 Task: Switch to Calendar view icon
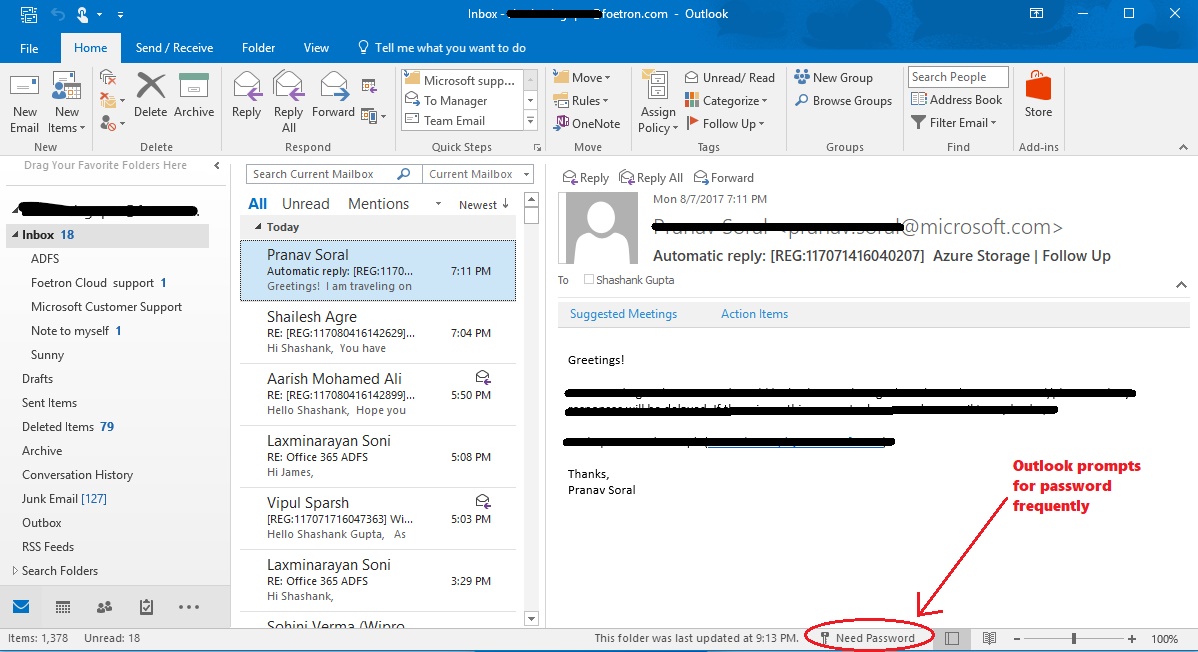coord(63,607)
